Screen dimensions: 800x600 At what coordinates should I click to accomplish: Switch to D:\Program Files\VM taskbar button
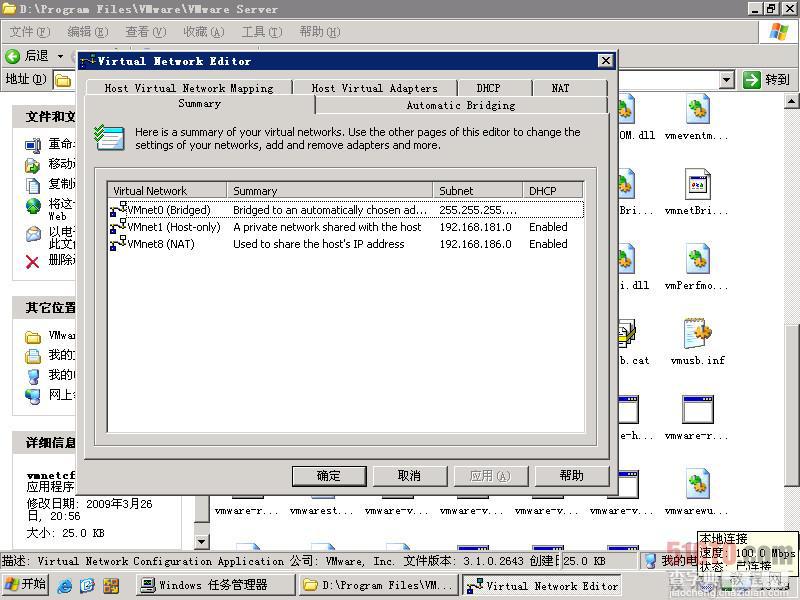[378, 585]
